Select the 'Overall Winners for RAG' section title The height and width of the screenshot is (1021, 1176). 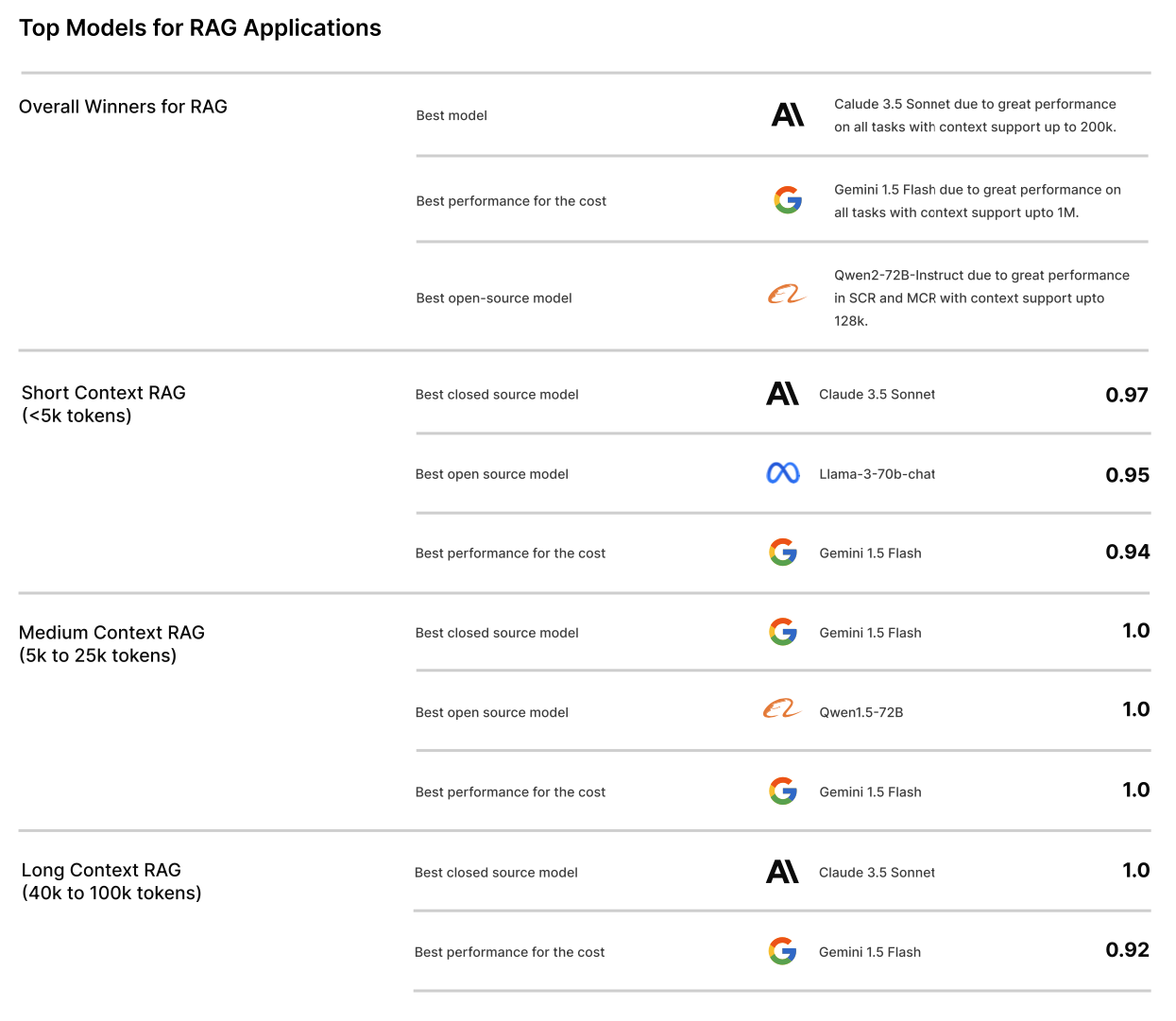[x=123, y=107]
